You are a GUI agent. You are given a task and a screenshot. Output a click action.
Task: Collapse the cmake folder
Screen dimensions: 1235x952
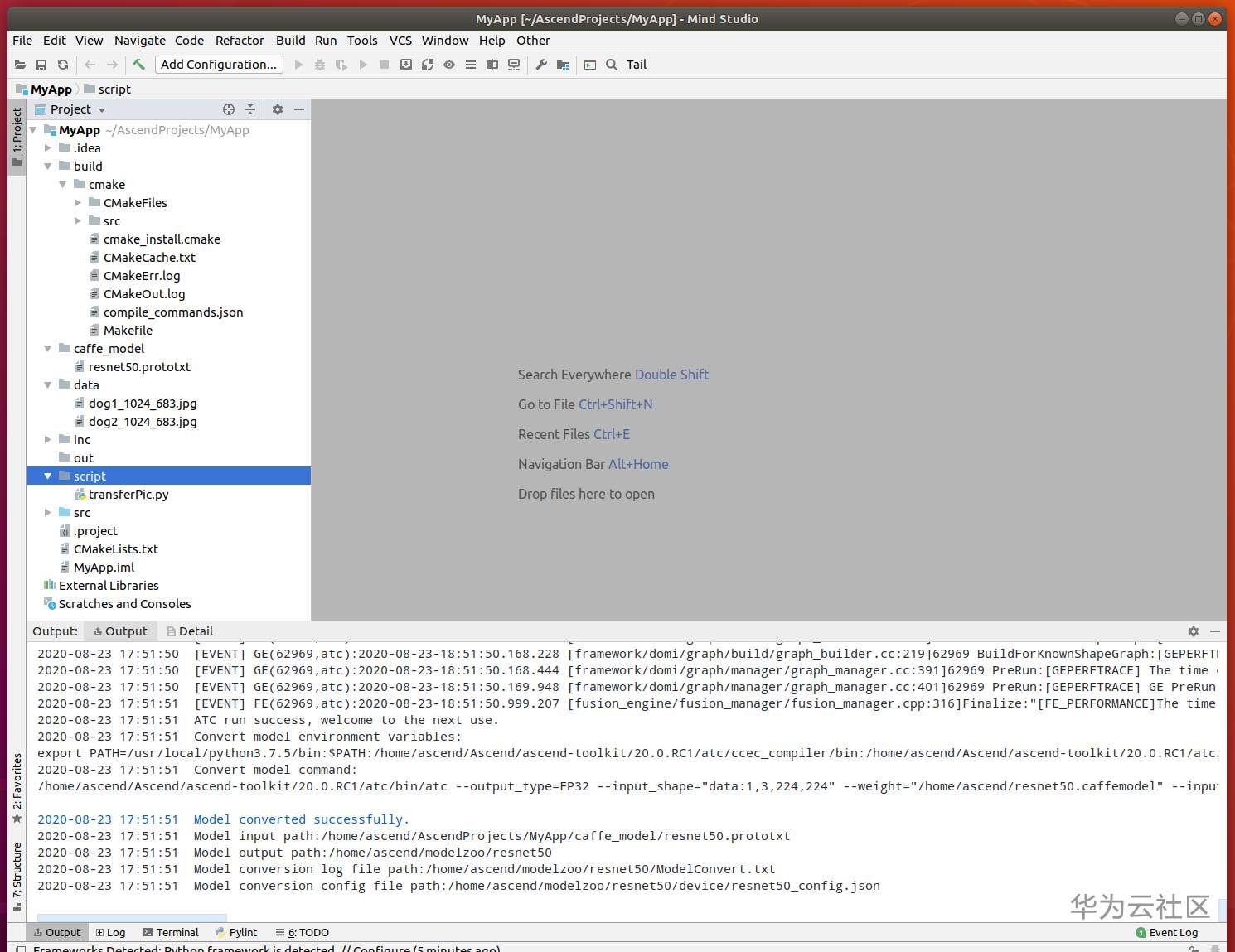coord(63,185)
